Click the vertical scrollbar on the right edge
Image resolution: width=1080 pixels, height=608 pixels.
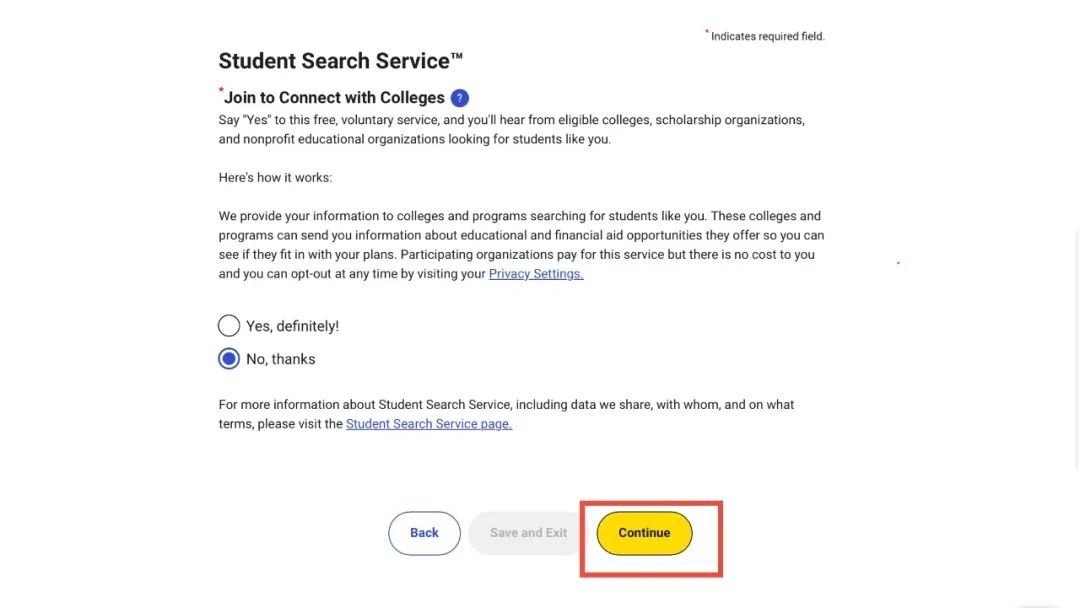click(x=1077, y=348)
